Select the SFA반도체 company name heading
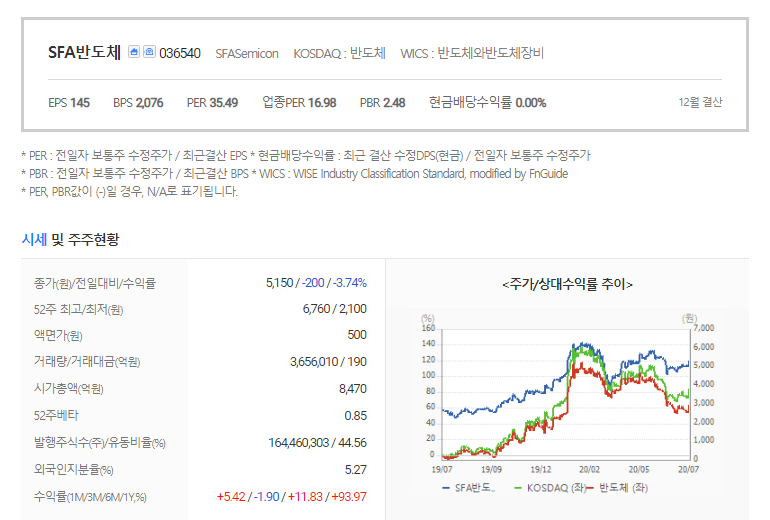Image resolution: width=770 pixels, height=520 pixels. (x=84, y=52)
